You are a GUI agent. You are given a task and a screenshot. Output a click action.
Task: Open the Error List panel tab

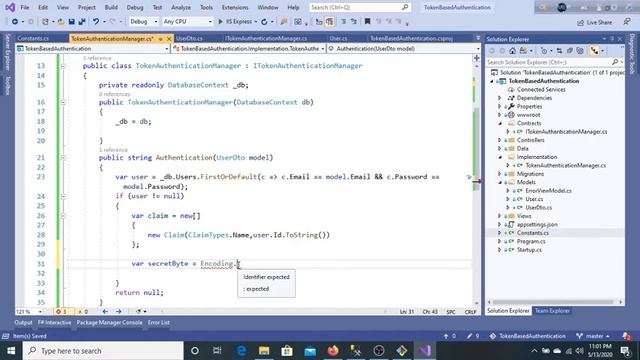pos(159,322)
